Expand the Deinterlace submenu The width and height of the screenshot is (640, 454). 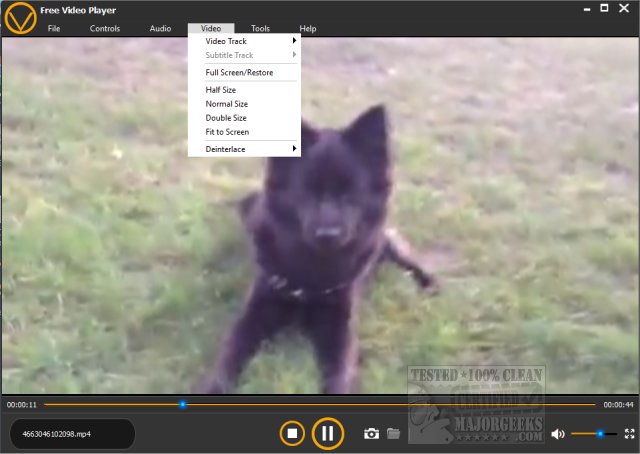click(x=244, y=149)
